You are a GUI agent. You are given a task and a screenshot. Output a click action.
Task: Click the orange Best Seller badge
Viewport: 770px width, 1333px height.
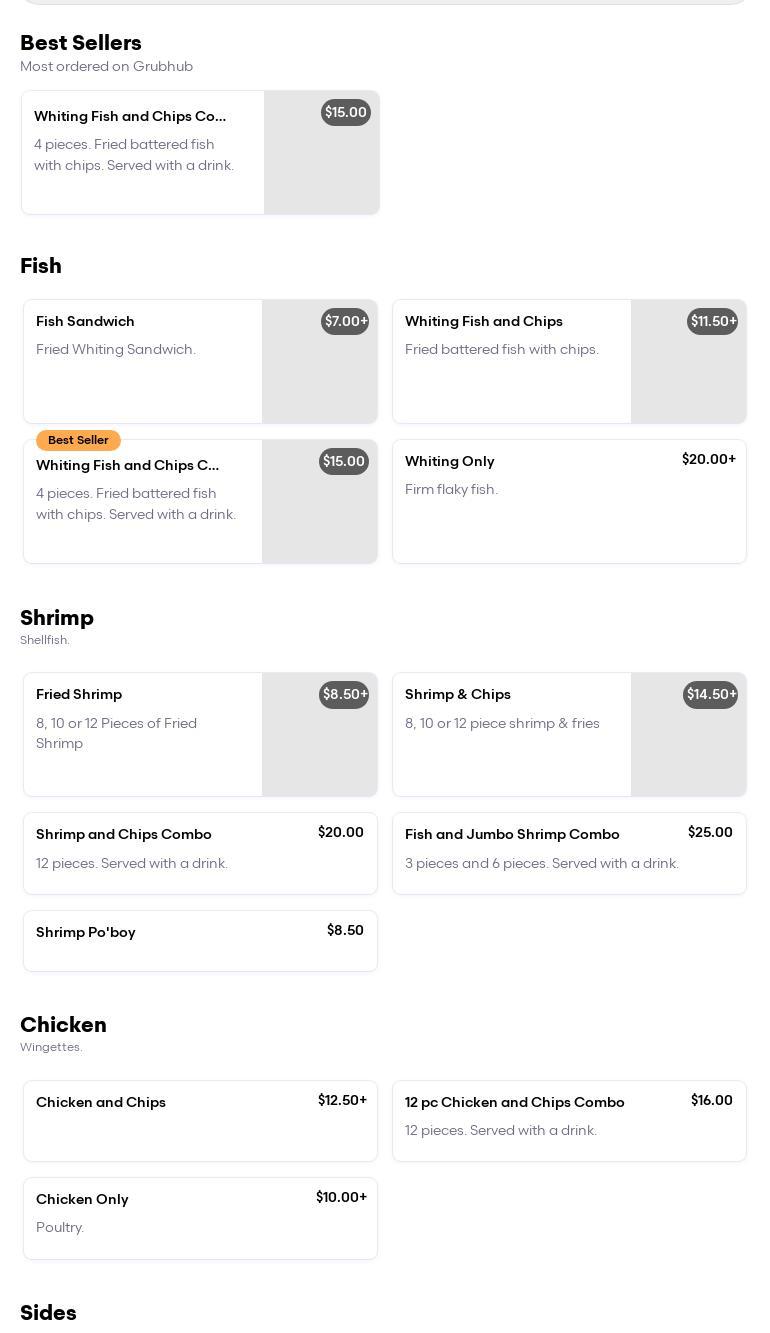click(78, 441)
